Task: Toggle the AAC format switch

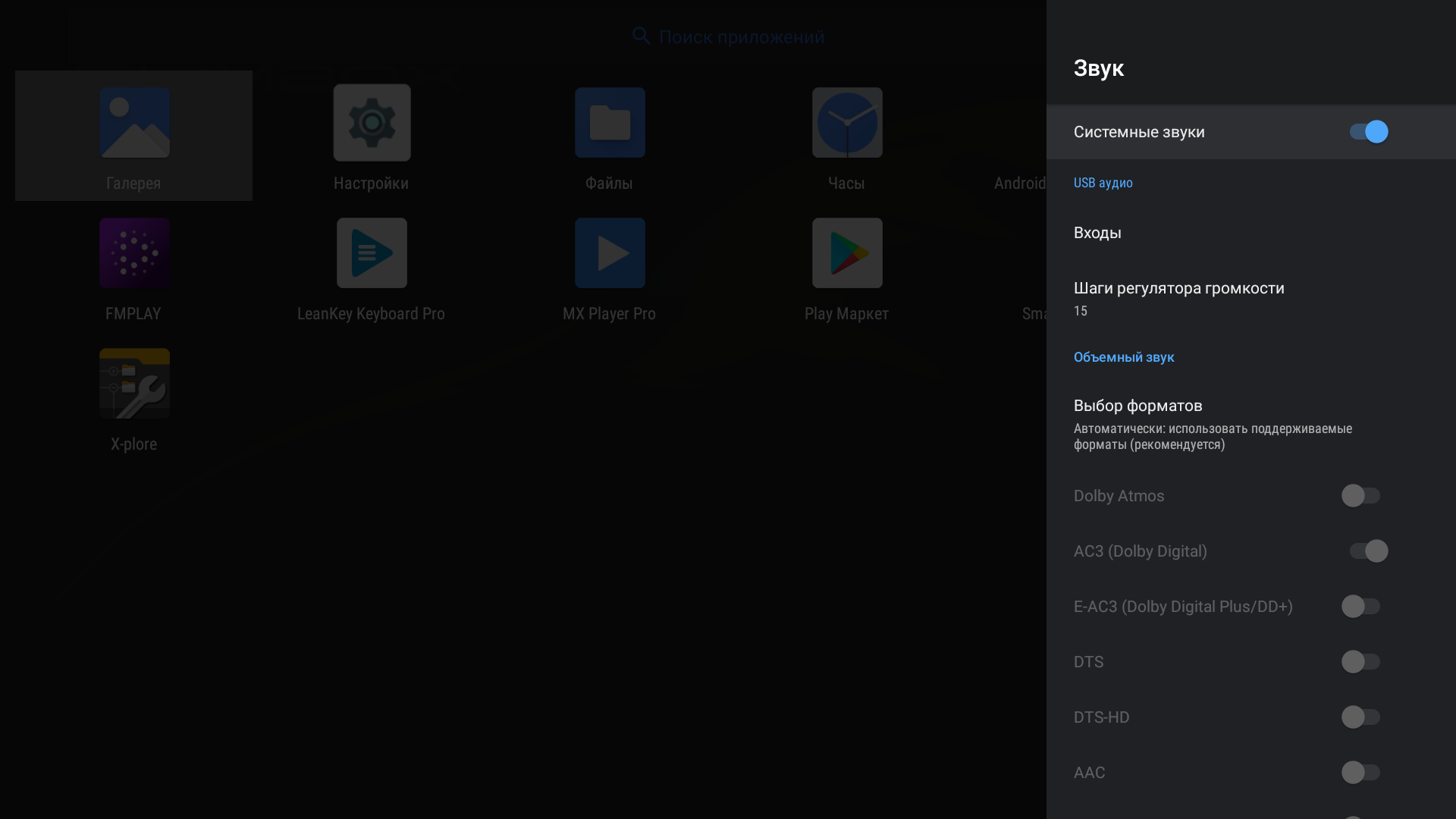Action: (x=1360, y=773)
